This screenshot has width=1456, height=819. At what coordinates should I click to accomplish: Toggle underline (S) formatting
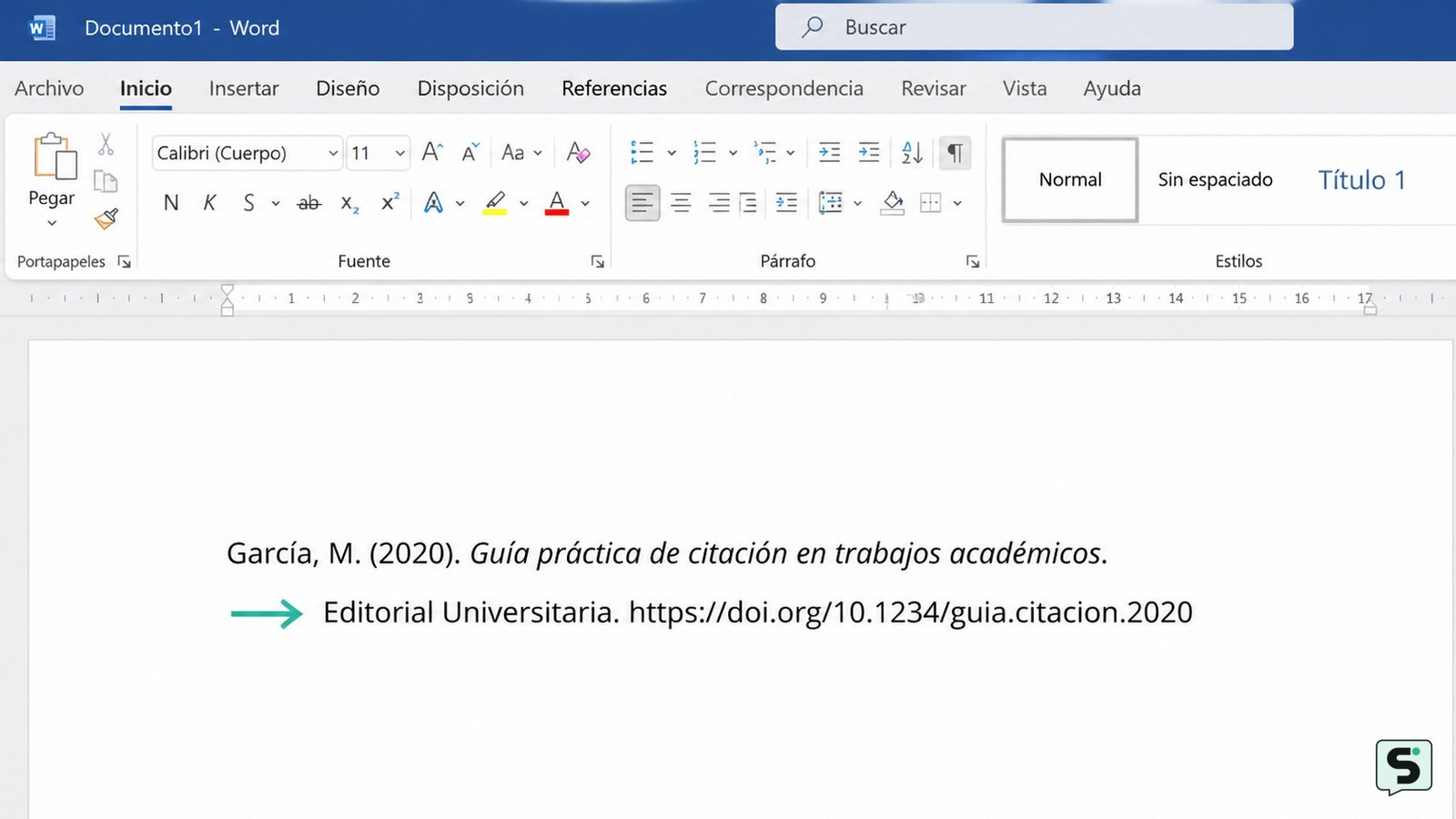pyautogui.click(x=248, y=203)
